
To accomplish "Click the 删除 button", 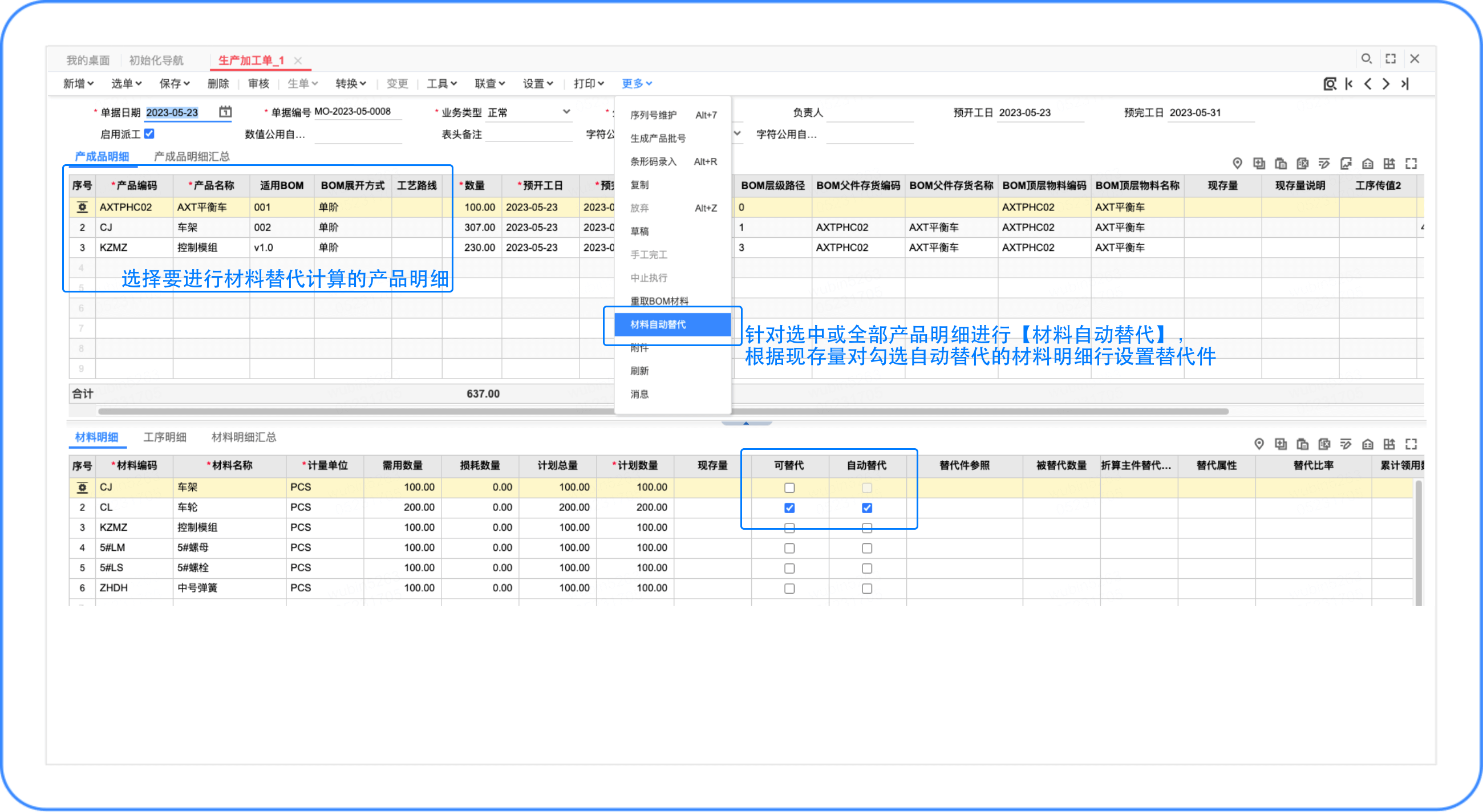I will pos(218,84).
